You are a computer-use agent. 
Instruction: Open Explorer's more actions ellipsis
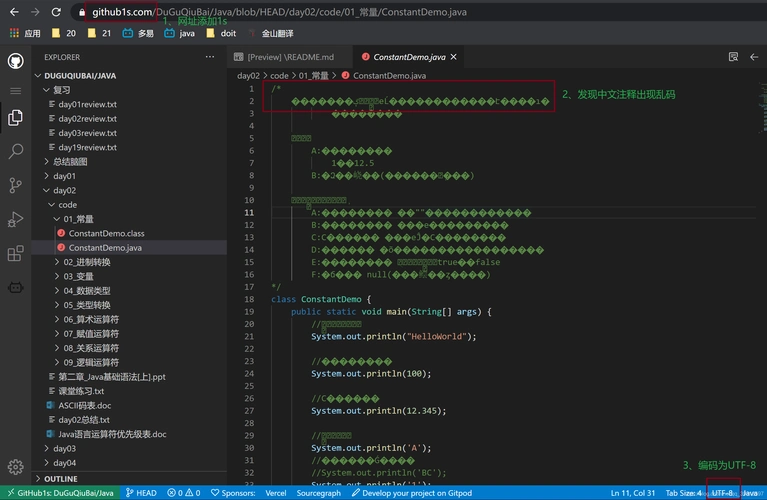208,57
